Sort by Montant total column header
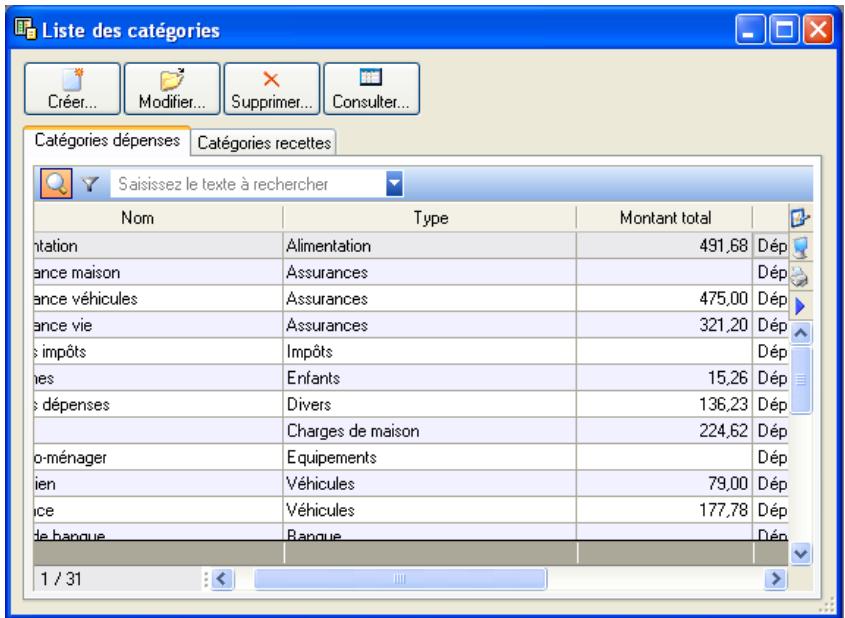 664,218
